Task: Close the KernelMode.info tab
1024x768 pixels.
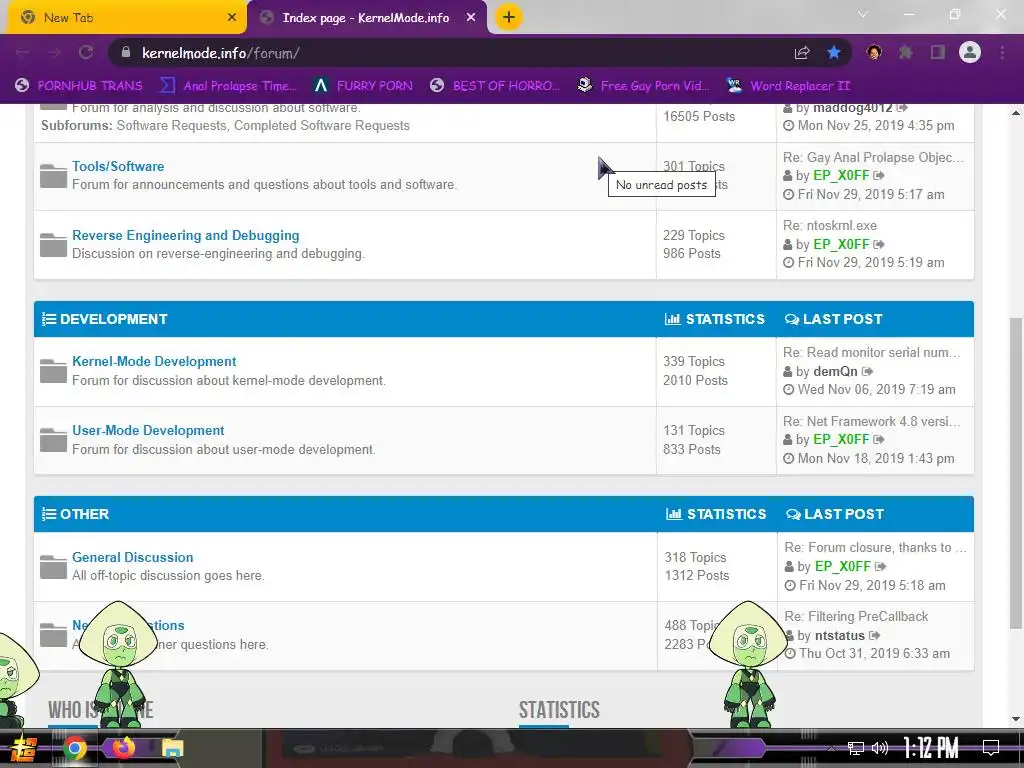Action: pos(471,18)
